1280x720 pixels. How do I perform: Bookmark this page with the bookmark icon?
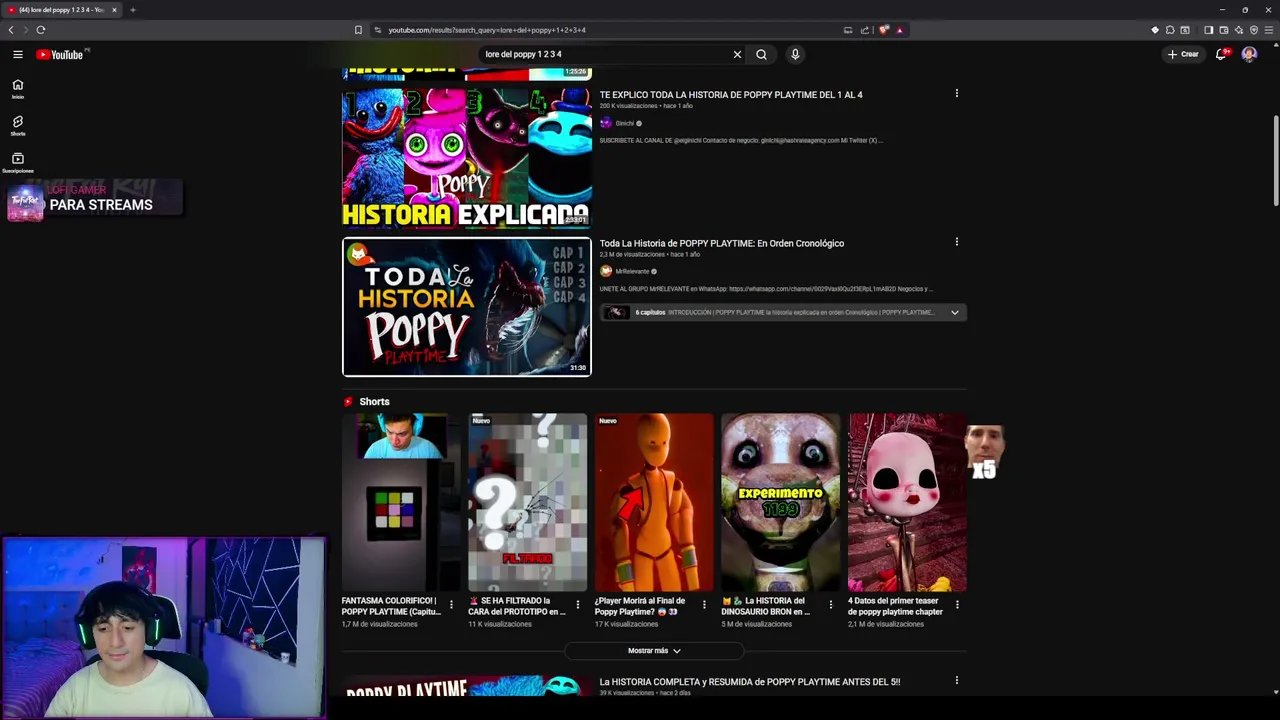pos(358,30)
